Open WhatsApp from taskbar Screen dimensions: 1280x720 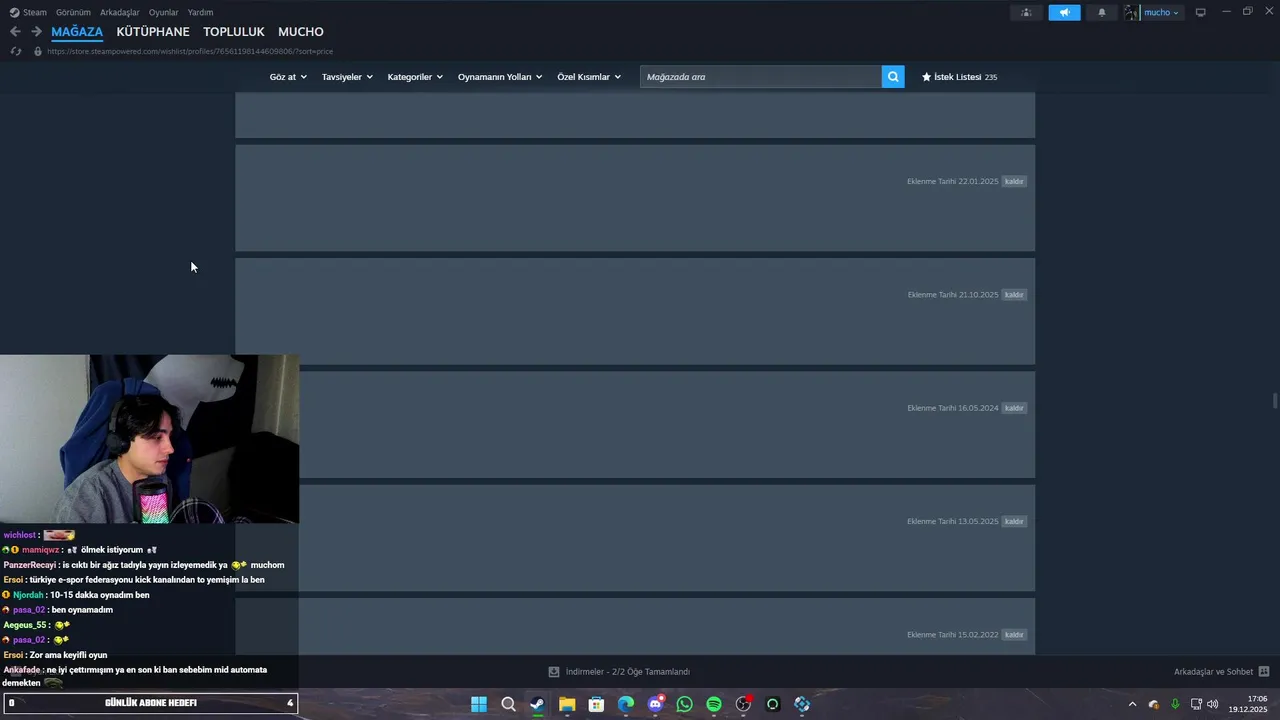pyautogui.click(x=684, y=704)
